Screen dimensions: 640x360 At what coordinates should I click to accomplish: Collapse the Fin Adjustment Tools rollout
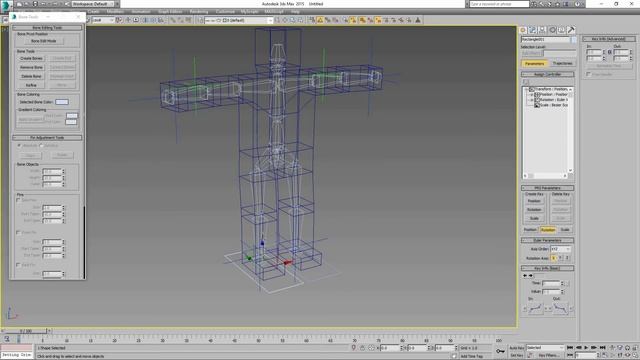47,138
